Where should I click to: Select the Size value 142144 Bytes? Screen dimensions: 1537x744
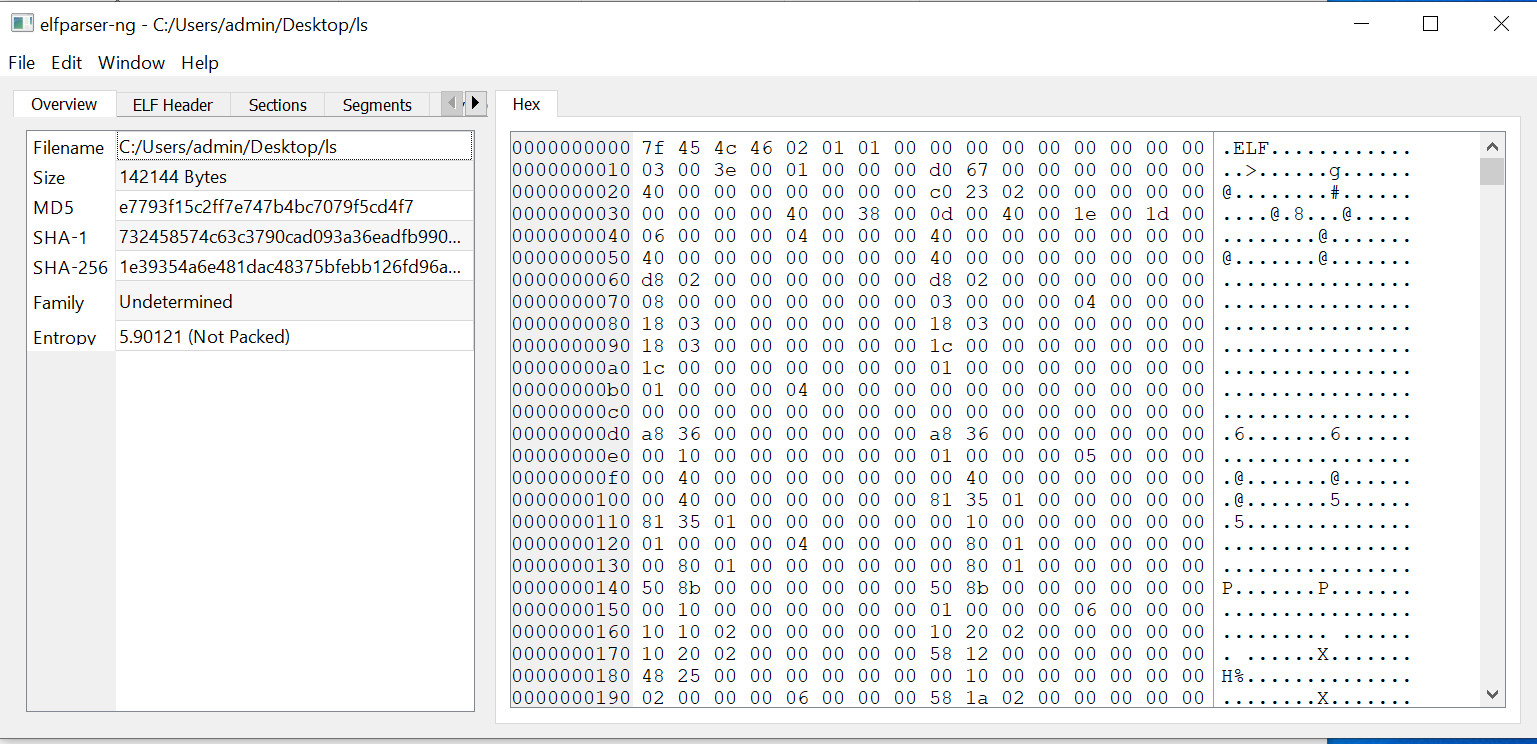point(294,177)
